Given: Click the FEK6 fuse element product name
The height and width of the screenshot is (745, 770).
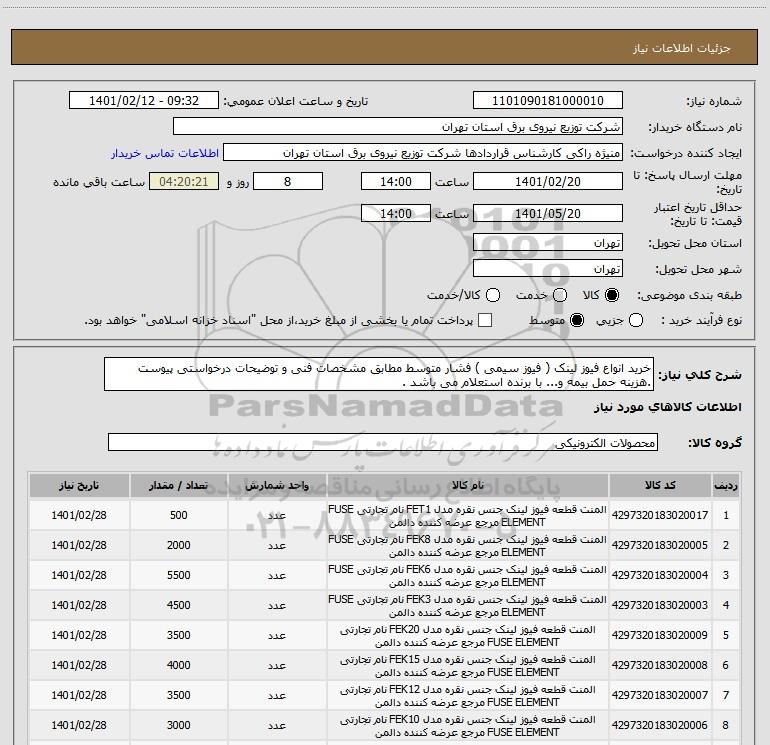Looking at the screenshot, I should (468, 576).
